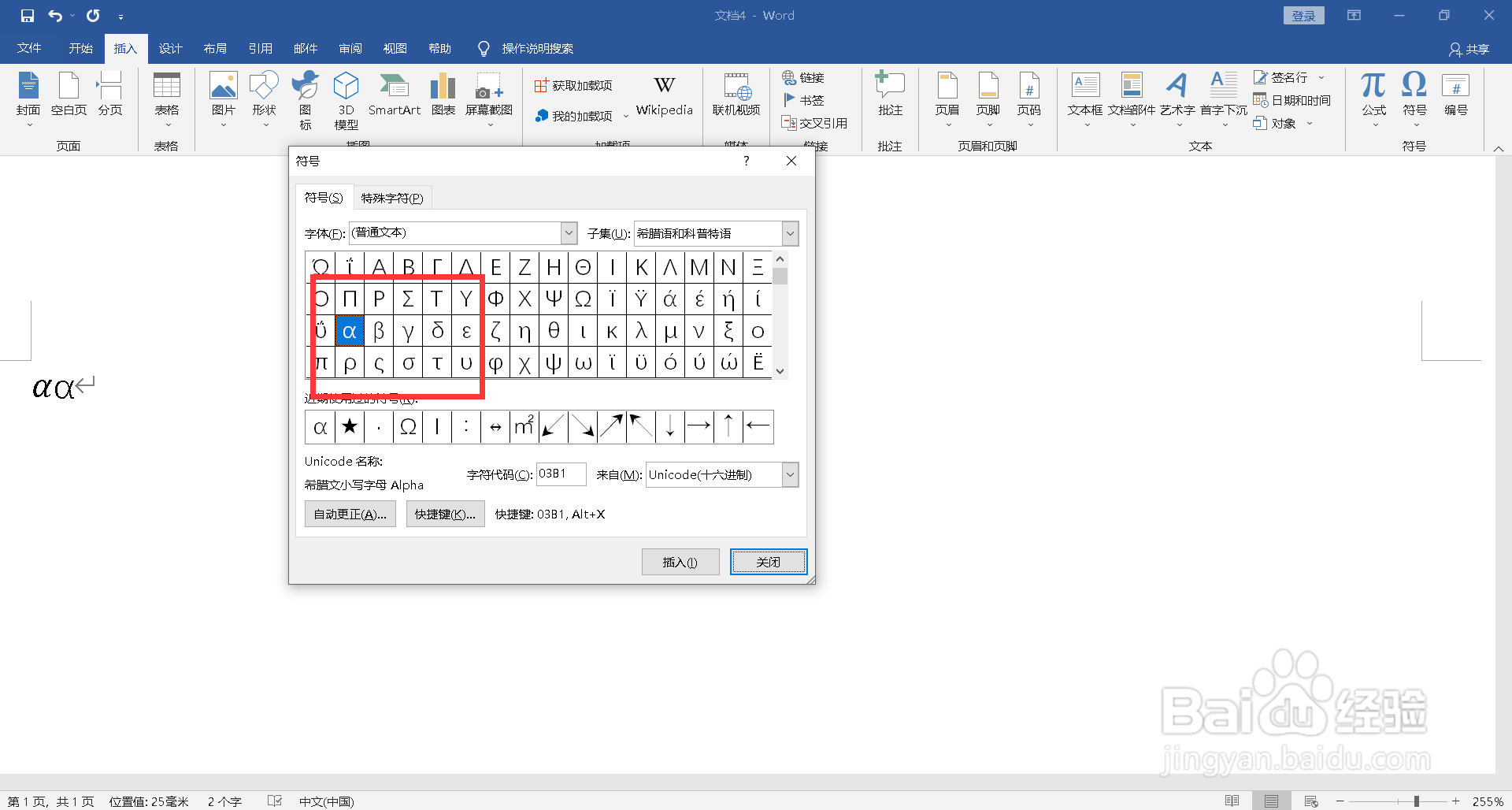
Task: Insert a Blank page (空白页)
Action: [x=69, y=95]
